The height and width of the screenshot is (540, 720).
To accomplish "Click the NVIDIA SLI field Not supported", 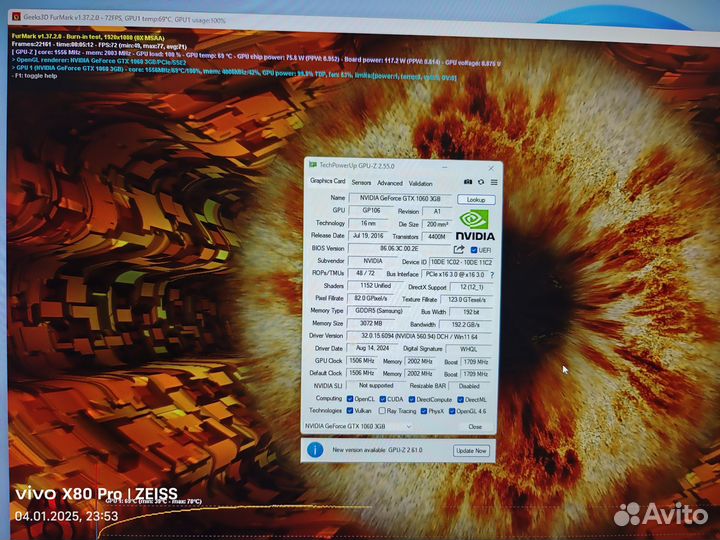I will [x=376, y=385].
